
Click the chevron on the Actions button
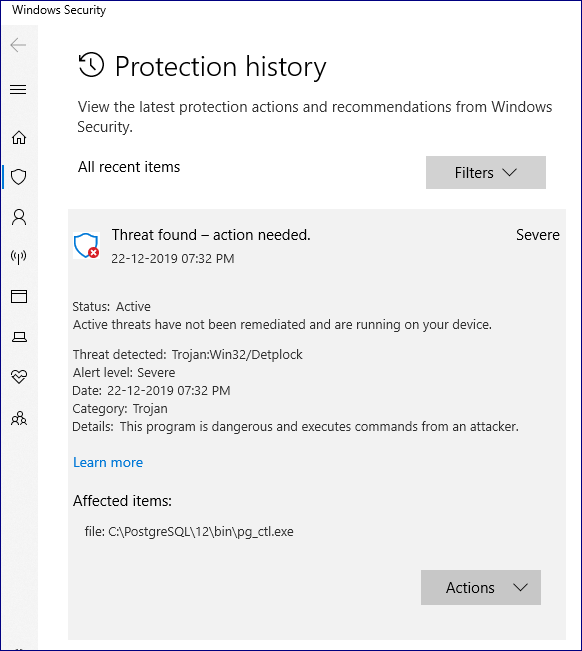point(520,587)
